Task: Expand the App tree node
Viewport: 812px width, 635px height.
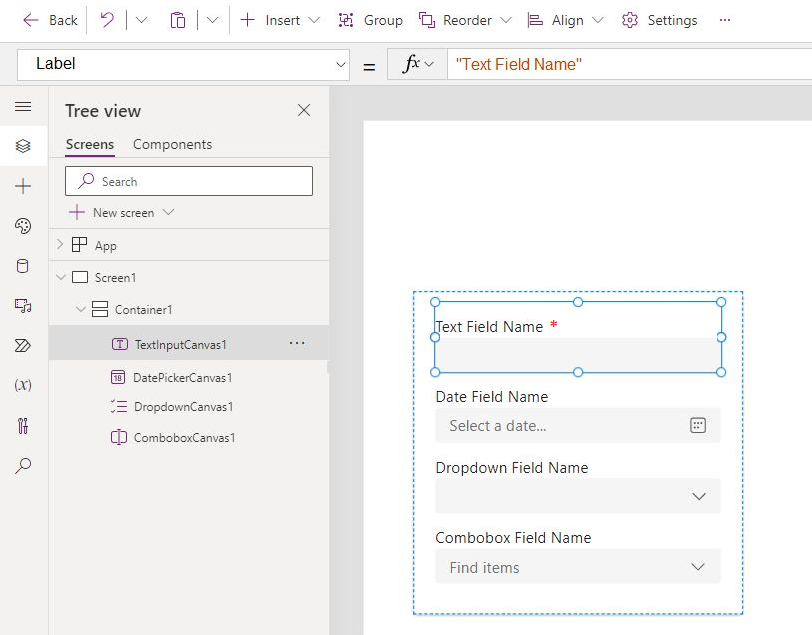Action: pyautogui.click(x=60, y=244)
